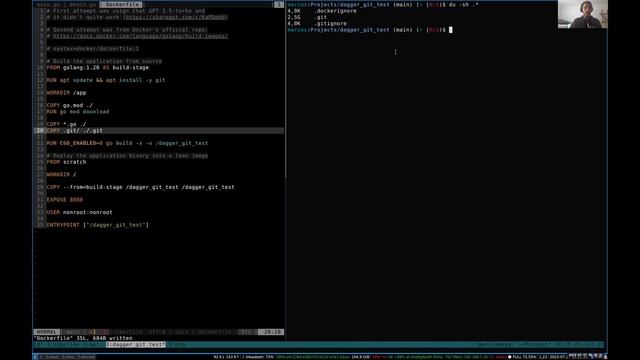640x360 pixels.
Task: Click the 'RUN go mod download' line
Action: tap(78, 111)
